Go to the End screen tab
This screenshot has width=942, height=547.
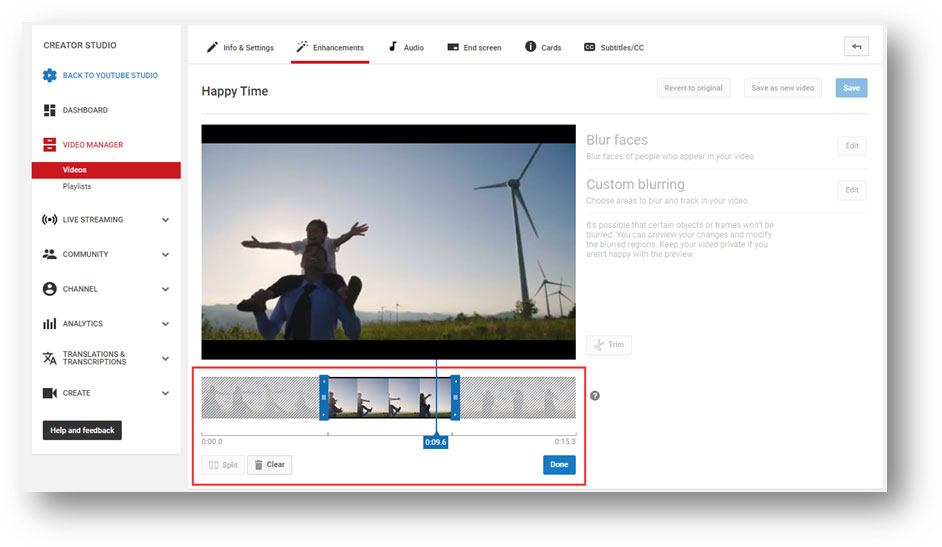[x=474, y=47]
